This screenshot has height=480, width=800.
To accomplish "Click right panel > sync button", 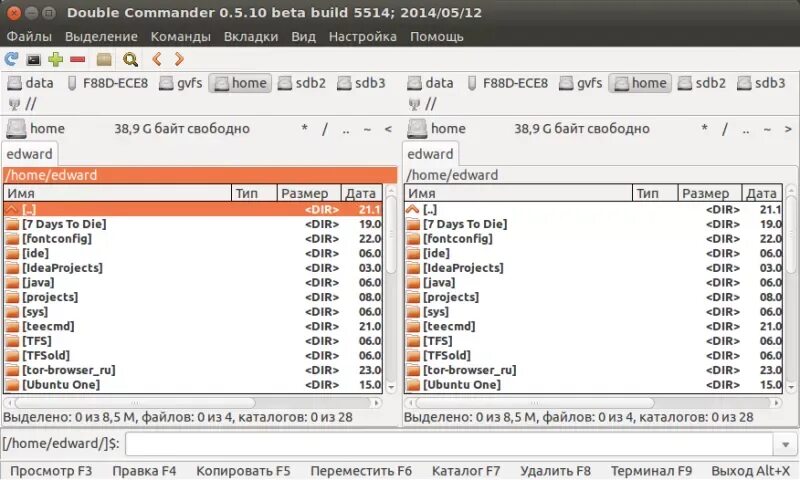I will [788, 129].
